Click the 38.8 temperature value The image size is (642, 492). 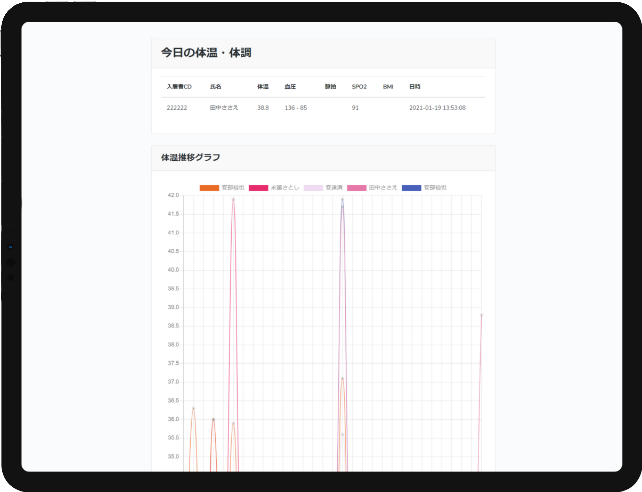(263, 107)
